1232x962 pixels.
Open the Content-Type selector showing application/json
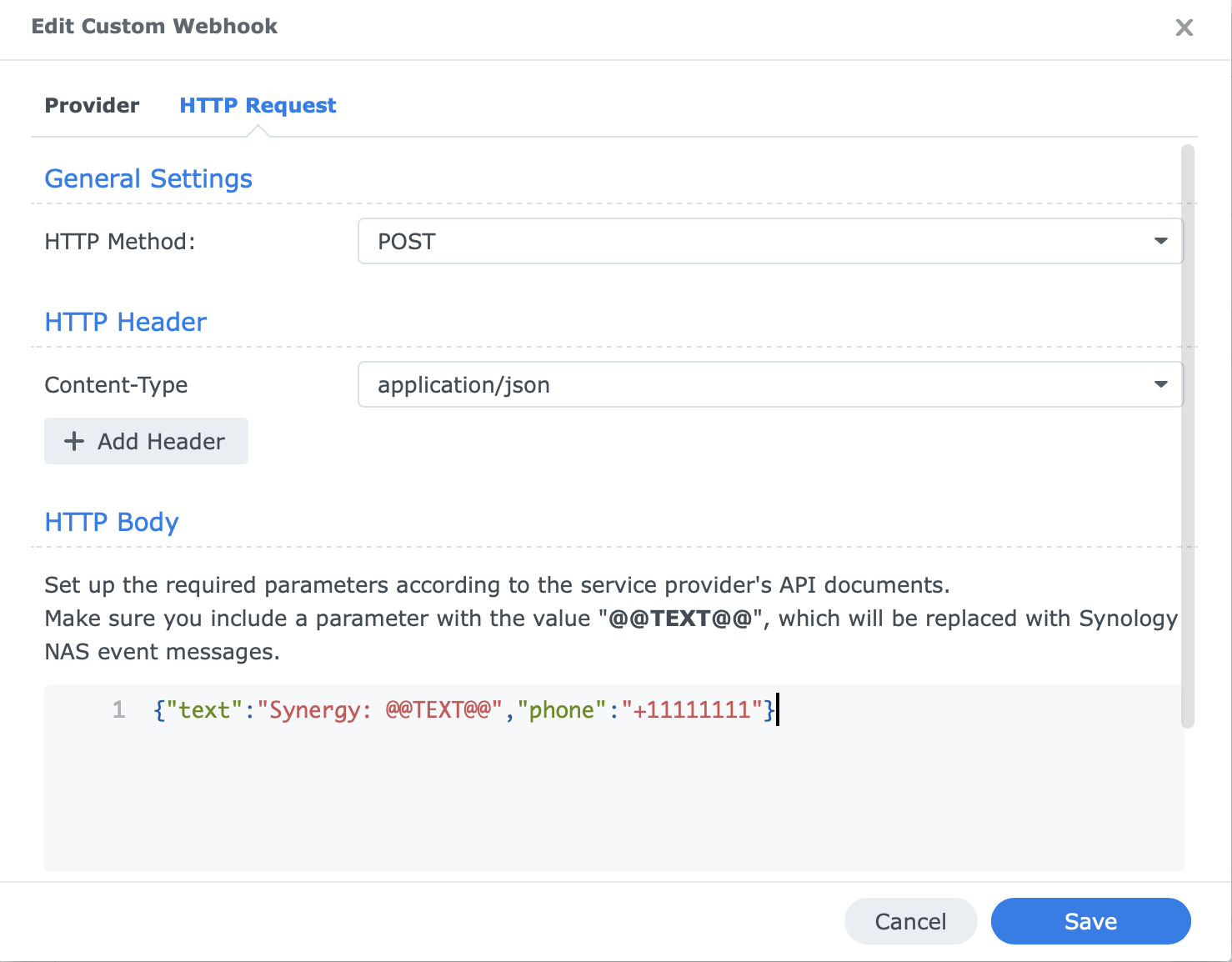767,384
